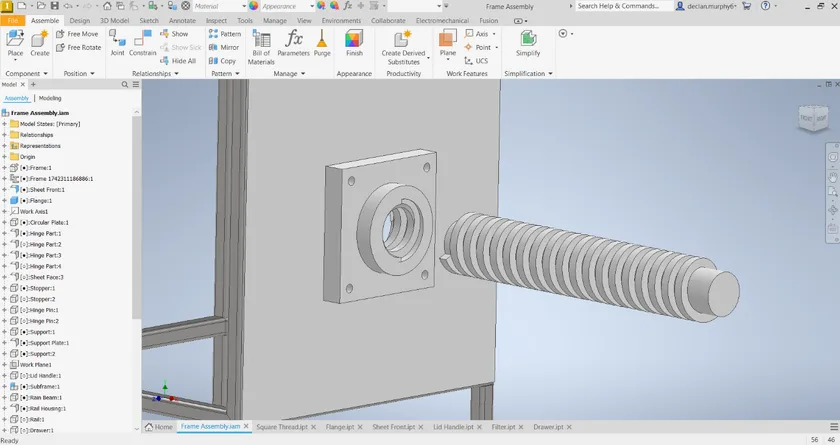Activate the Free Move tool
The width and height of the screenshot is (840, 445).
coord(77,34)
